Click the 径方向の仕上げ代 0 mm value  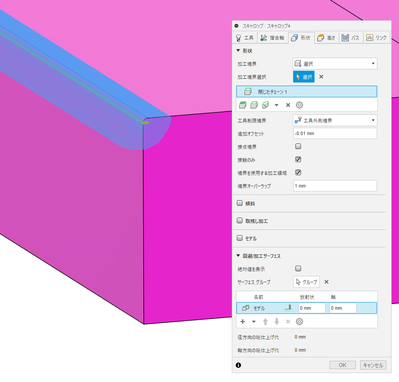[300, 337]
